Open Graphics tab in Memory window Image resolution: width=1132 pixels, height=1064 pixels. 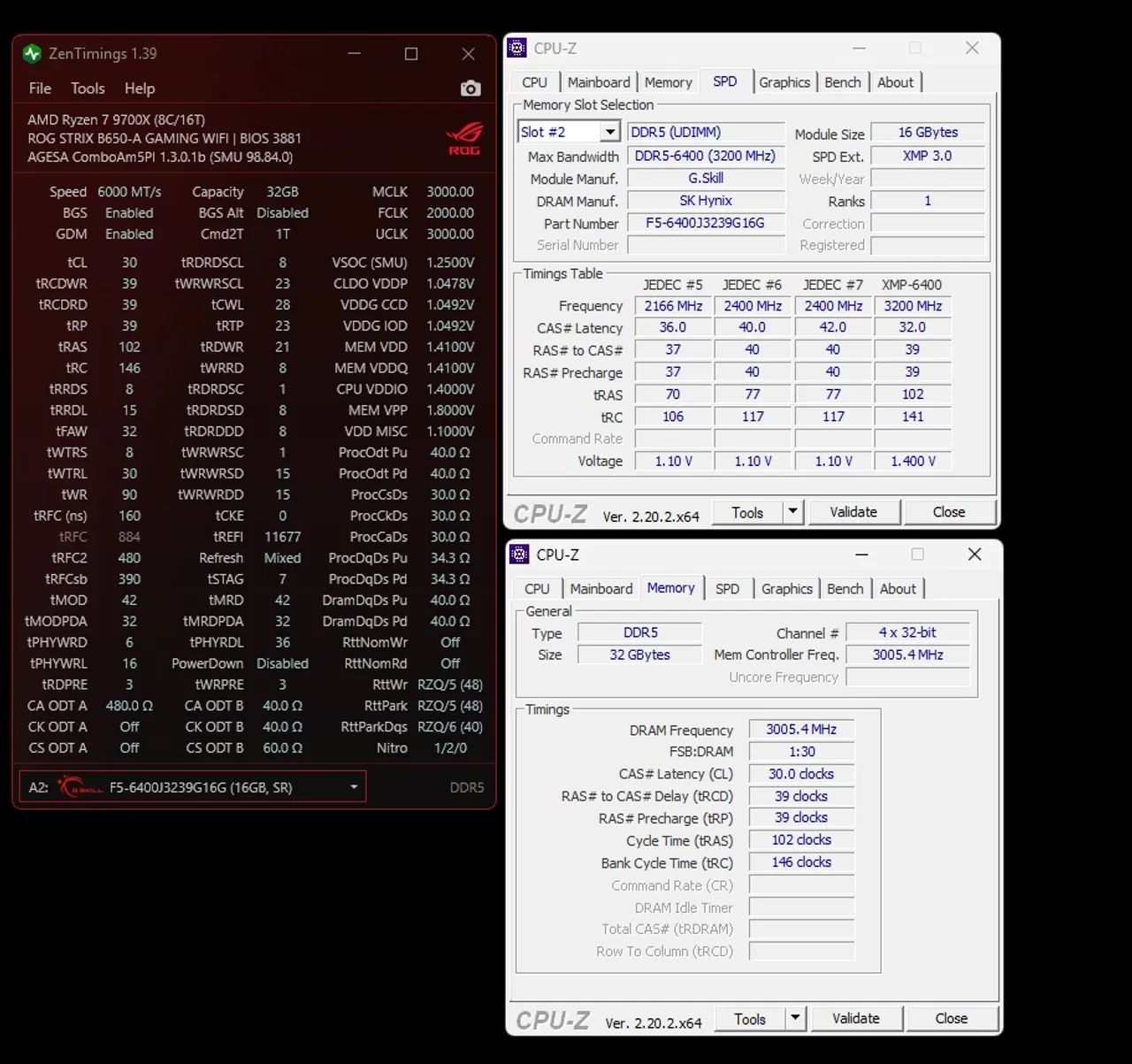click(x=787, y=589)
